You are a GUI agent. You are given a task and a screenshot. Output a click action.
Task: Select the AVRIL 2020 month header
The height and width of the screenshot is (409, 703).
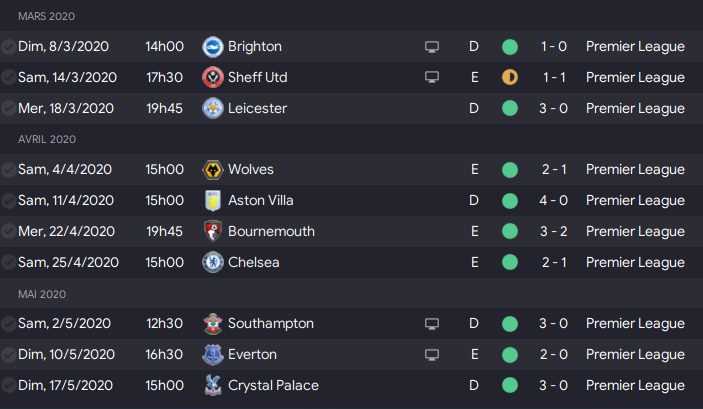click(x=47, y=139)
